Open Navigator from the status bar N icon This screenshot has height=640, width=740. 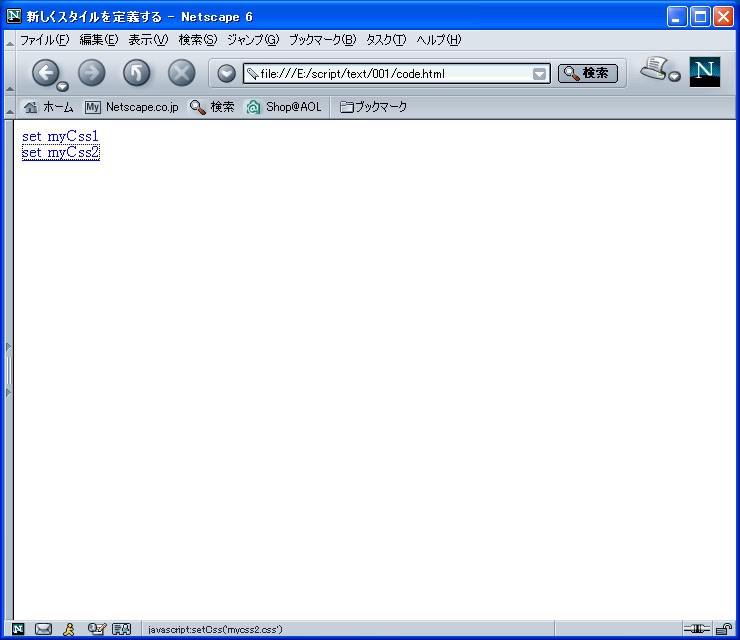pyautogui.click(x=18, y=629)
